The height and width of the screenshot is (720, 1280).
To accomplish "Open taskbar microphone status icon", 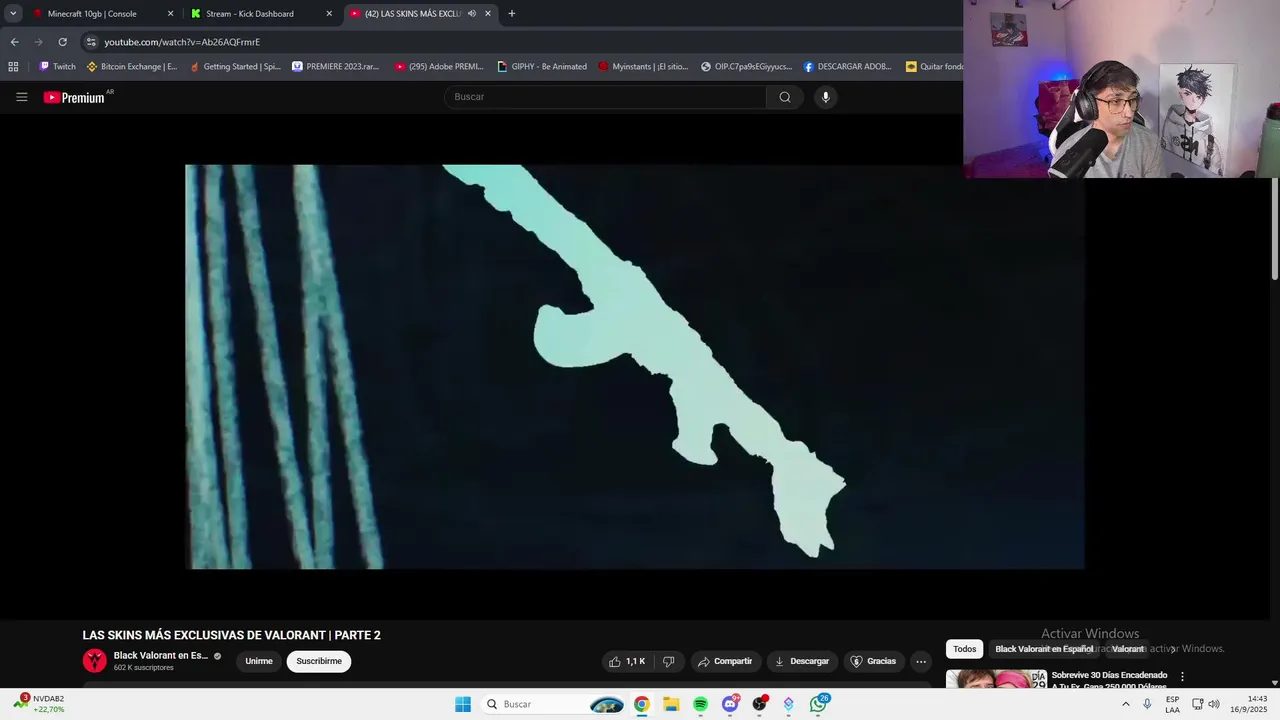I will click(x=1147, y=704).
